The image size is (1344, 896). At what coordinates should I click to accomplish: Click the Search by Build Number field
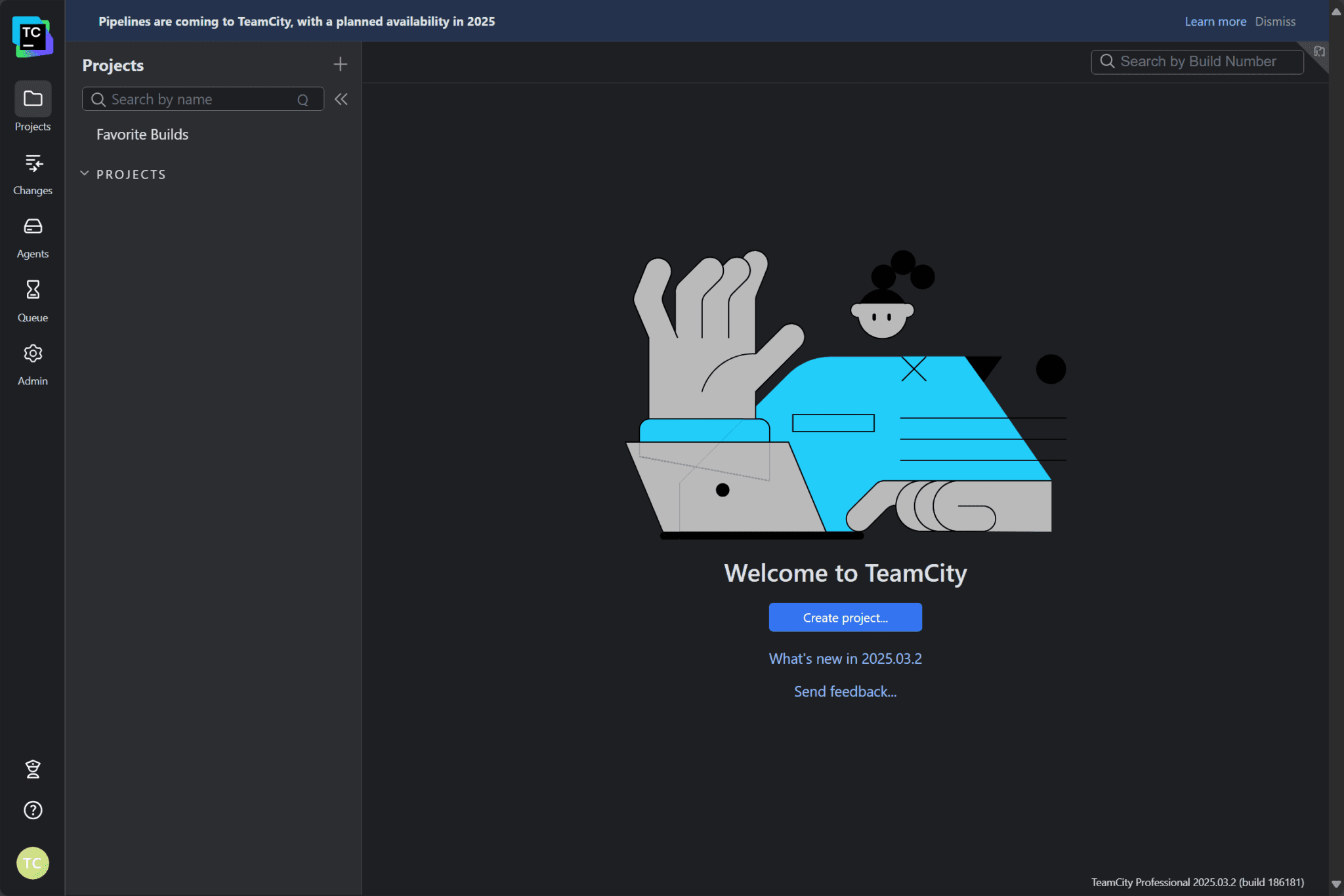[x=1196, y=61]
